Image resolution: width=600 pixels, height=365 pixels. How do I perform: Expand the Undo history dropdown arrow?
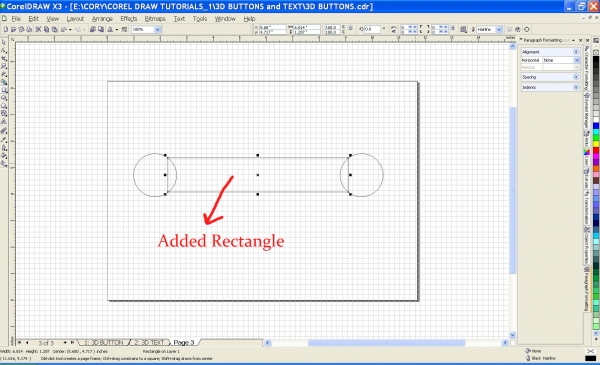point(70,29)
